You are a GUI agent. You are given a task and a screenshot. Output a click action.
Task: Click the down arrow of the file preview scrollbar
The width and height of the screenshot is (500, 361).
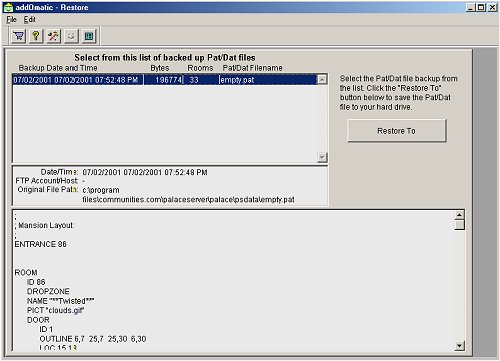click(459, 346)
